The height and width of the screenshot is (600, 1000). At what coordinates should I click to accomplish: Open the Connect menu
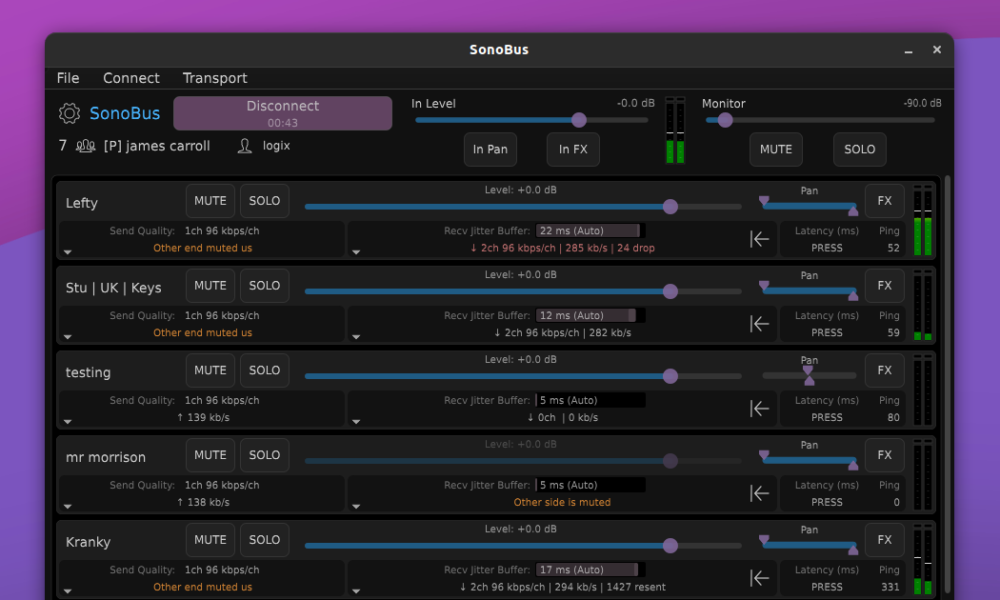pyautogui.click(x=131, y=78)
